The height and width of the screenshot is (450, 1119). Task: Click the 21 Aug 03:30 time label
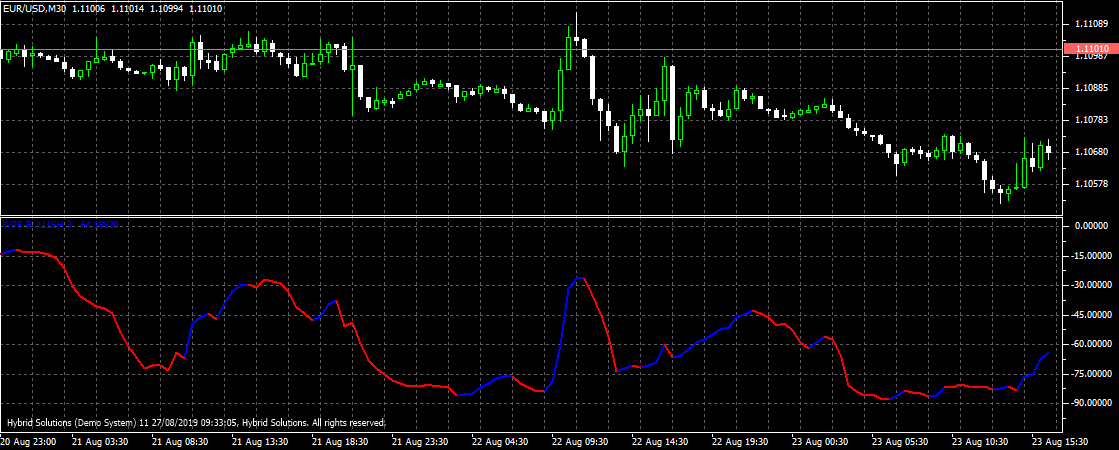click(x=100, y=441)
